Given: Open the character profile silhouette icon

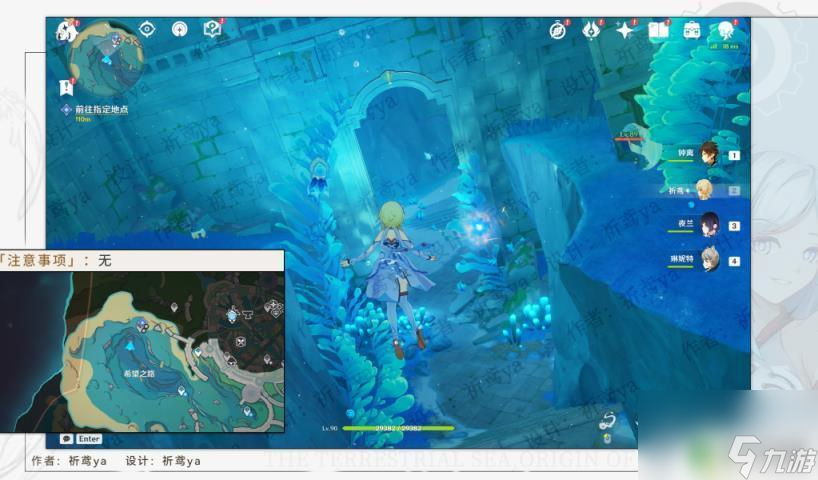Looking at the screenshot, I should [x=726, y=30].
